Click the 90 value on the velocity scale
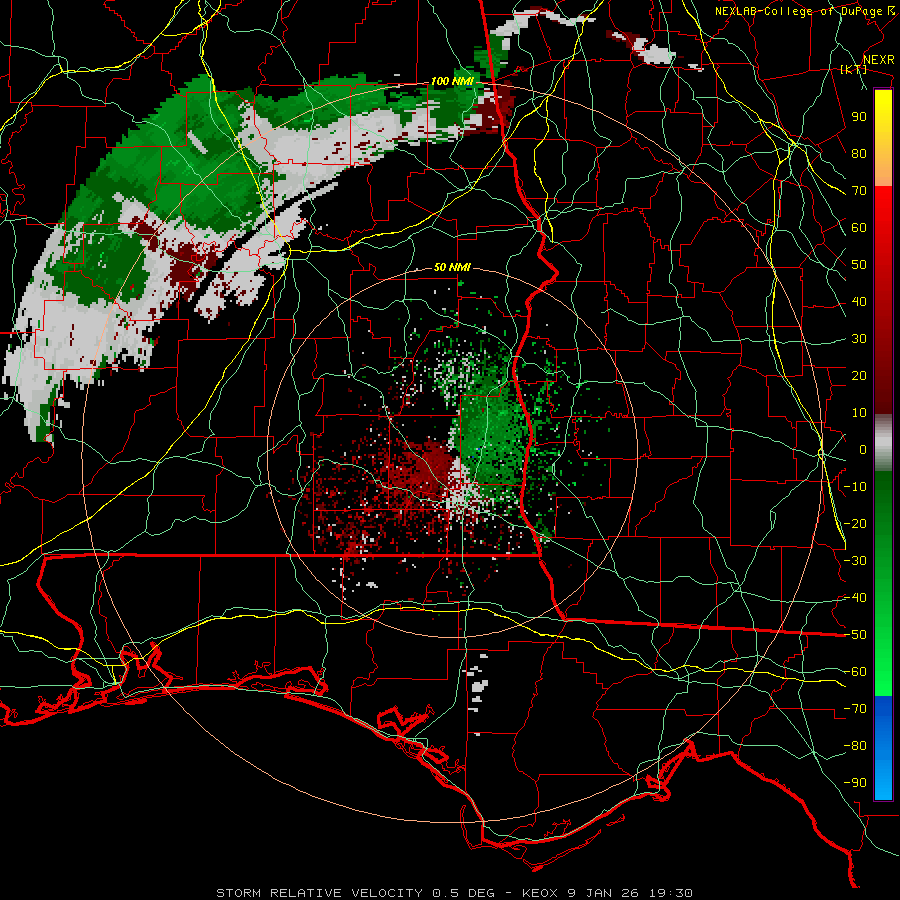The width and height of the screenshot is (900, 900). pyautogui.click(x=859, y=117)
